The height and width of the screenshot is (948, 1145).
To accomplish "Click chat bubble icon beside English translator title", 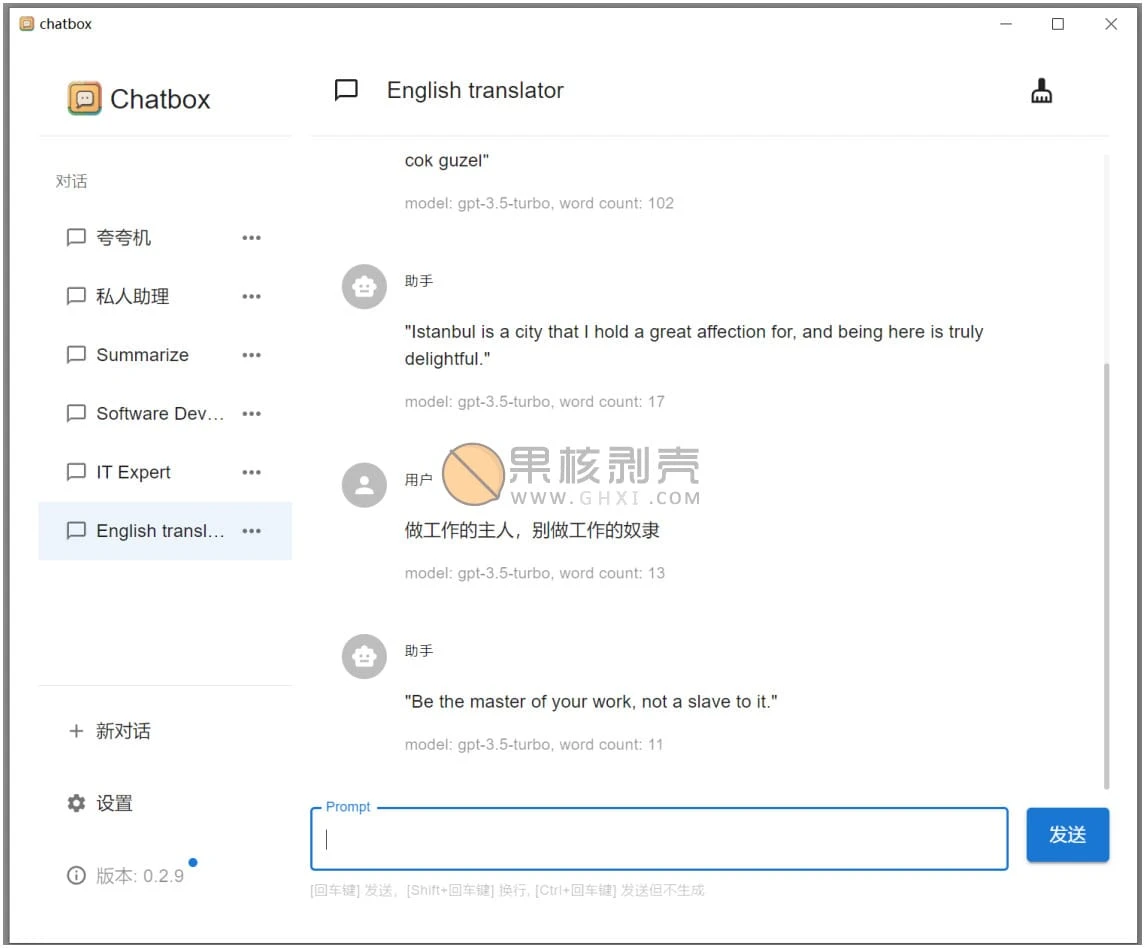I will click(x=346, y=91).
